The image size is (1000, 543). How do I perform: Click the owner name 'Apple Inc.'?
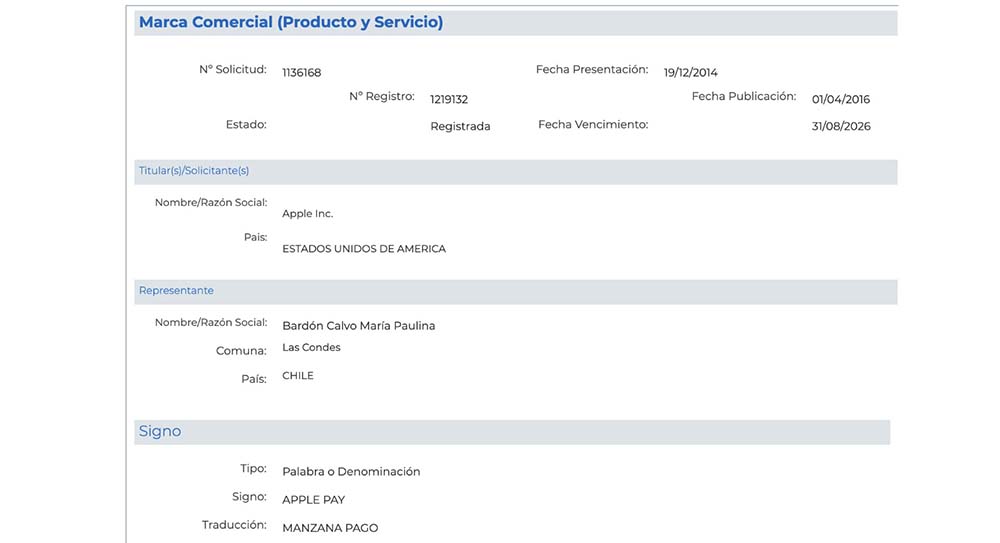(307, 214)
